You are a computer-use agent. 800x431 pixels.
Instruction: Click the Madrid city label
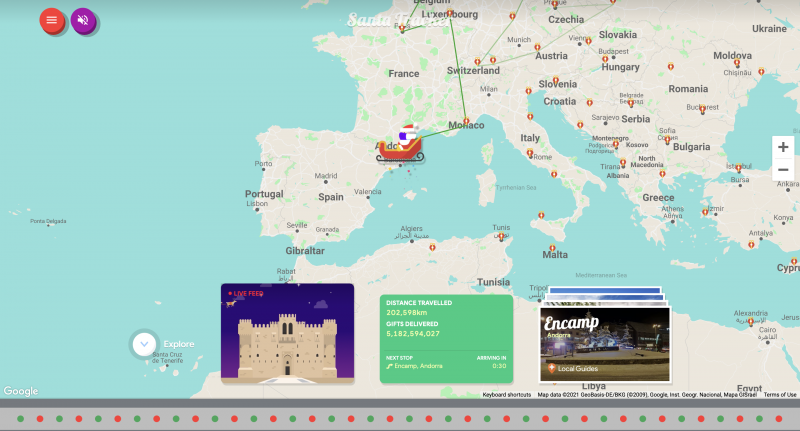click(326, 175)
